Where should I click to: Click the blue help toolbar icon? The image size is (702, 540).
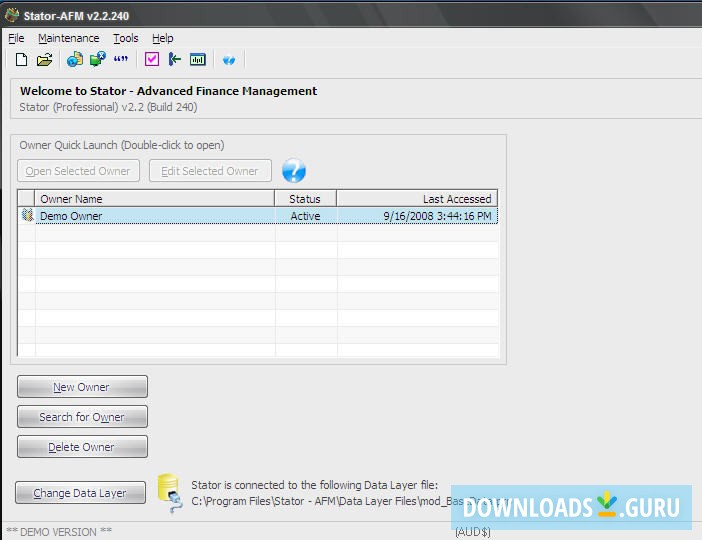(229, 60)
